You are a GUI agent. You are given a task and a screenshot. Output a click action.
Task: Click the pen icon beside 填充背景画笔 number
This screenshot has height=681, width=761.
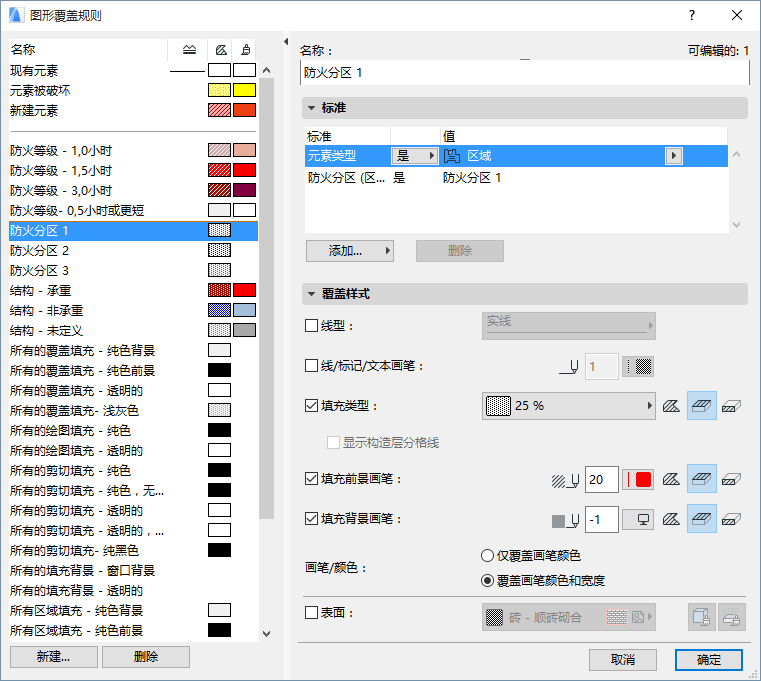pos(565,520)
